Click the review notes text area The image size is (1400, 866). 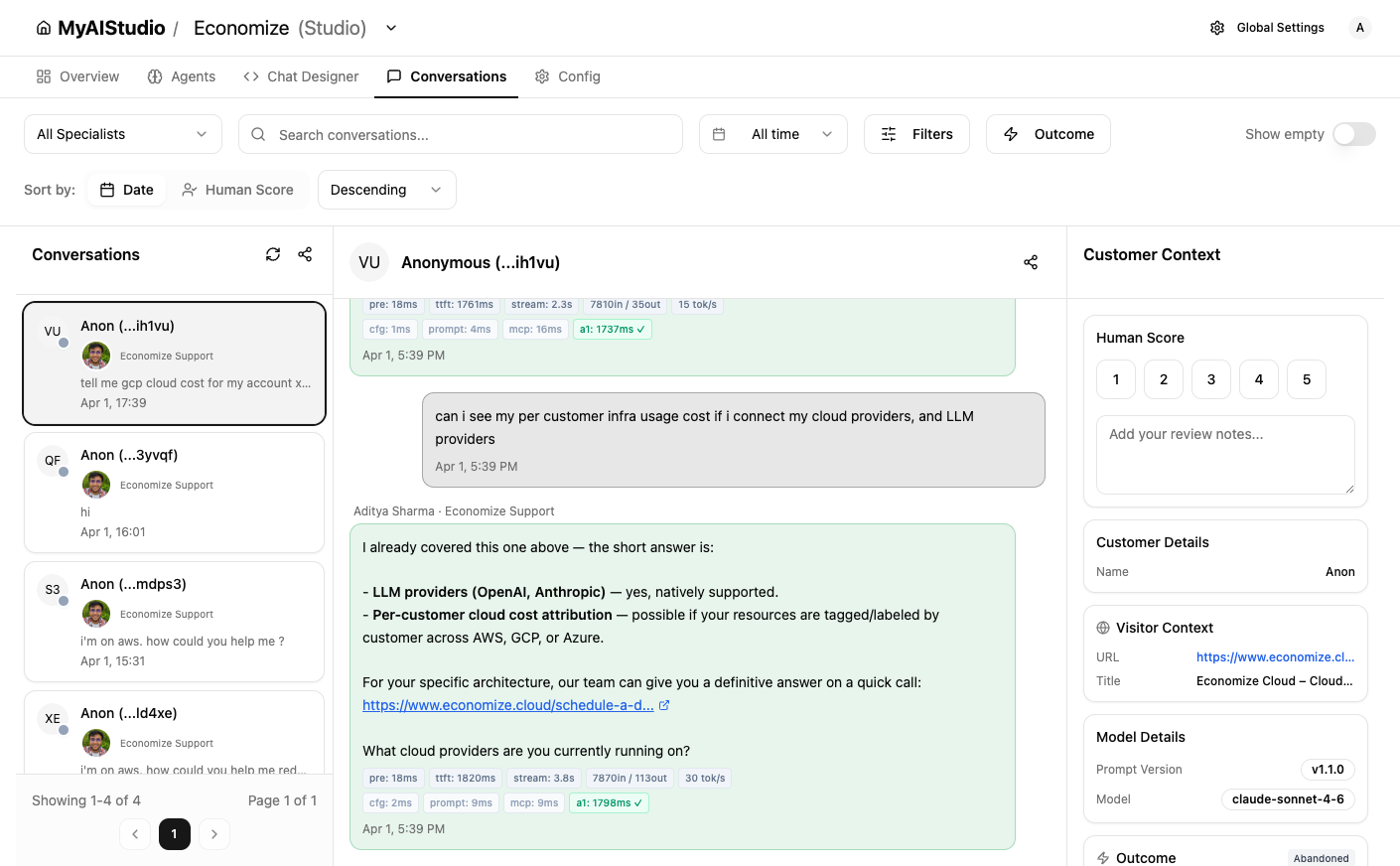point(1225,454)
